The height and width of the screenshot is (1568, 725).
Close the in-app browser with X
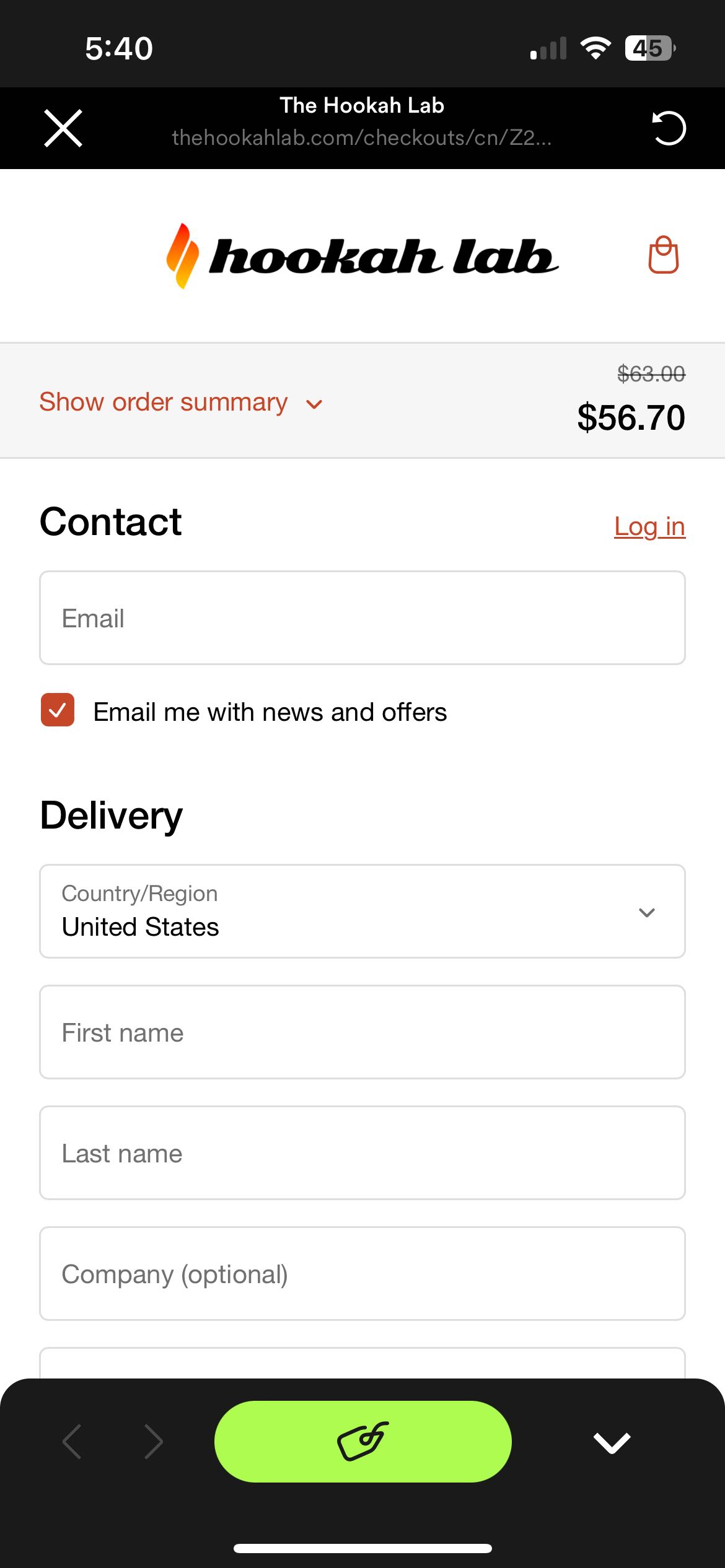click(x=63, y=128)
